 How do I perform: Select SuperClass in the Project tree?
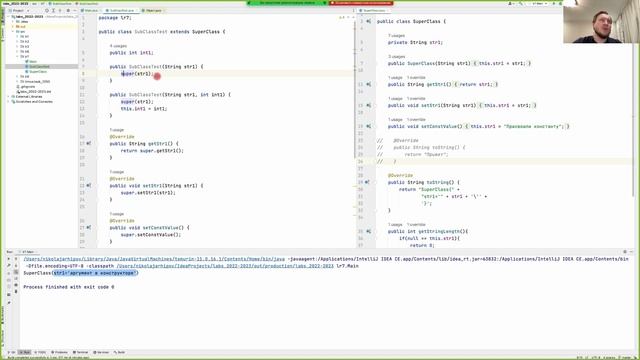36,71
